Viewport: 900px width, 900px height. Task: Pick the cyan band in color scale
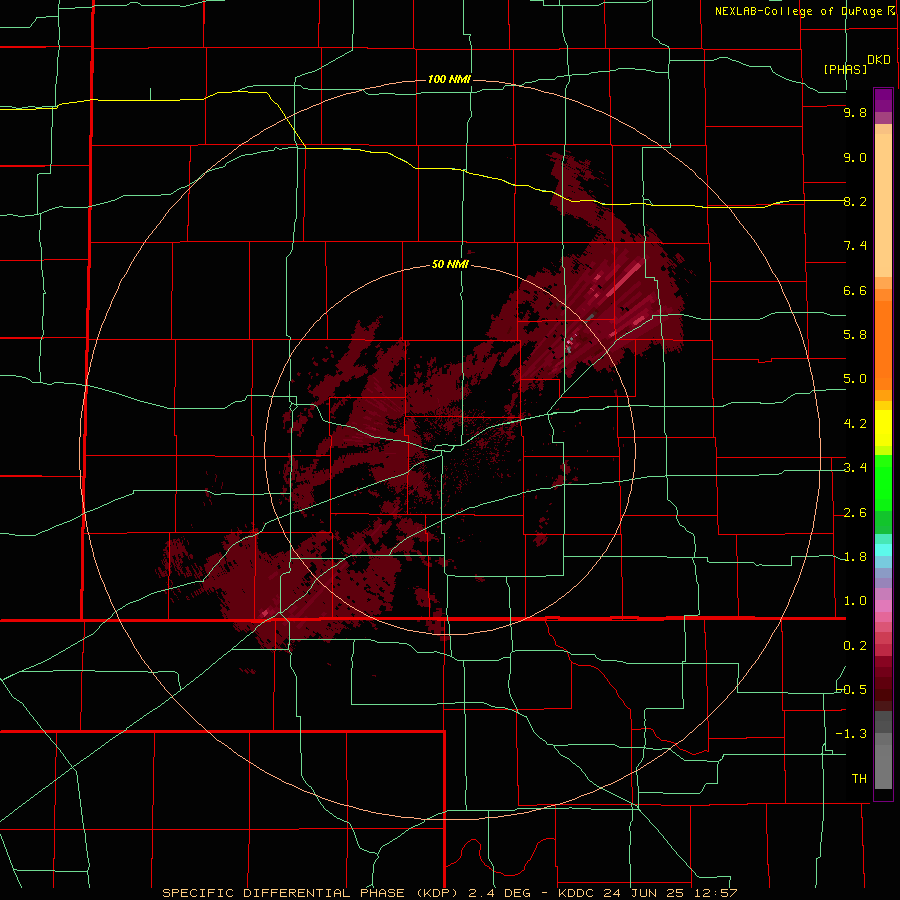(x=883, y=550)
